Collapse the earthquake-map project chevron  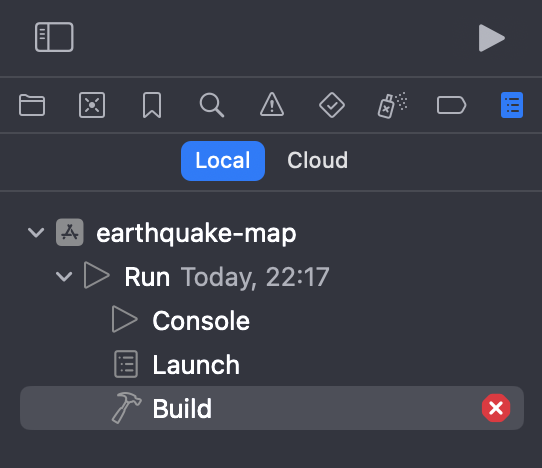[36, 233]
